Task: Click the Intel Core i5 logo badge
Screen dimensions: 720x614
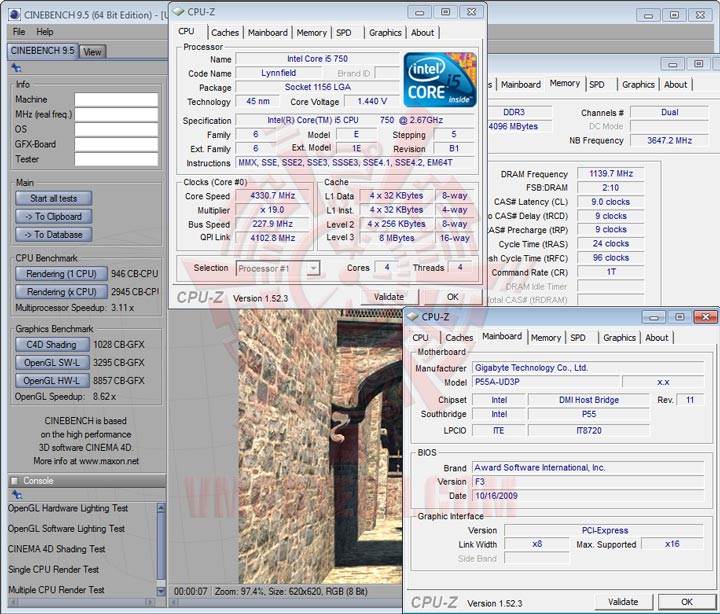Action: pos(440,79)
